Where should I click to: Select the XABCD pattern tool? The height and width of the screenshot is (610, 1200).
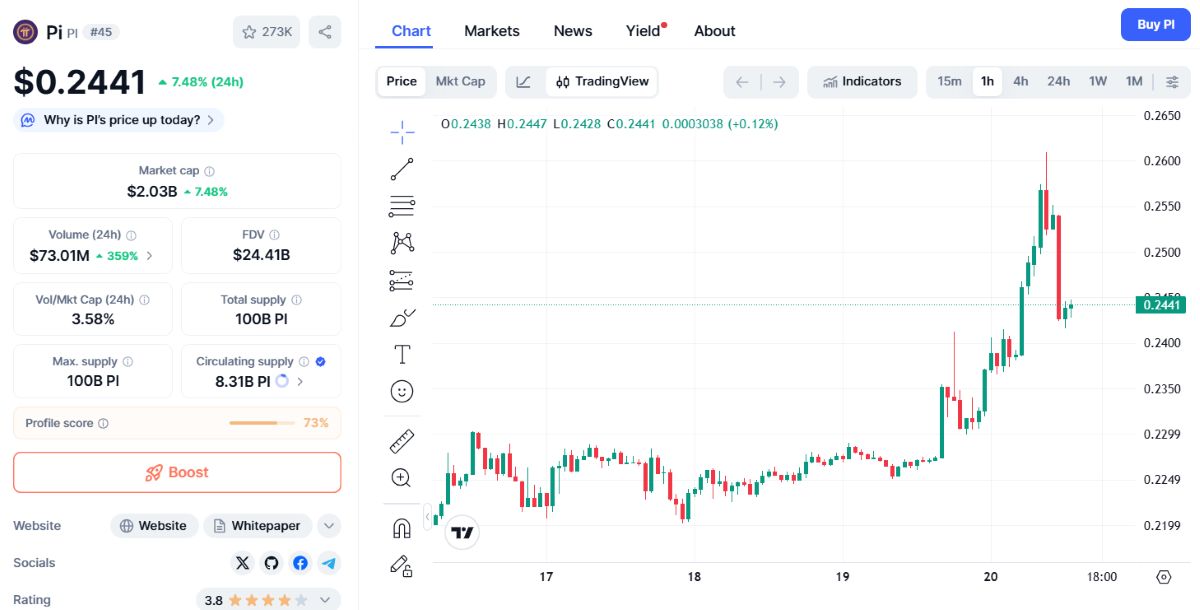pos(402,243)
